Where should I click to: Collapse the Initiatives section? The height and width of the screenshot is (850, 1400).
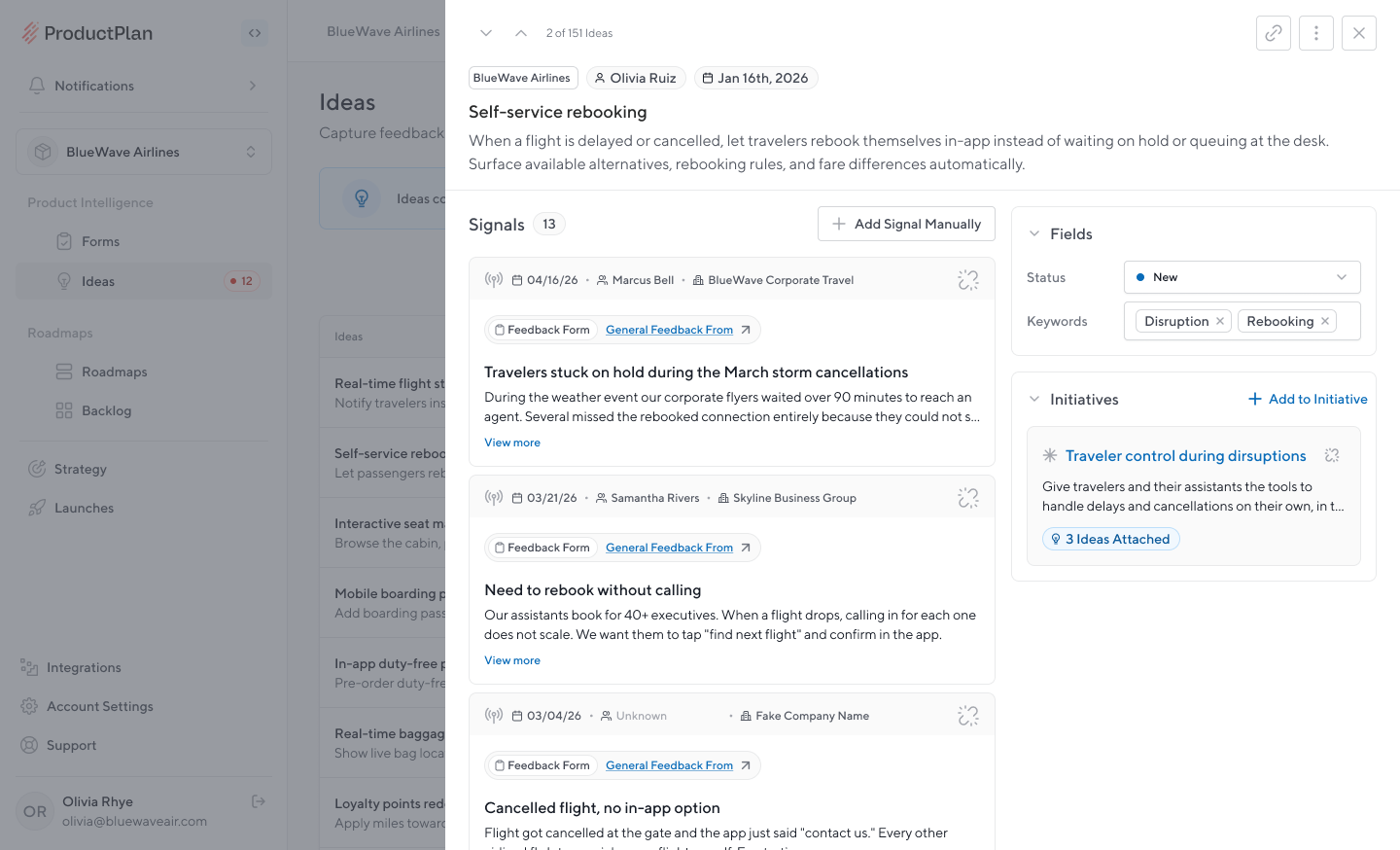pos(1034,399)
